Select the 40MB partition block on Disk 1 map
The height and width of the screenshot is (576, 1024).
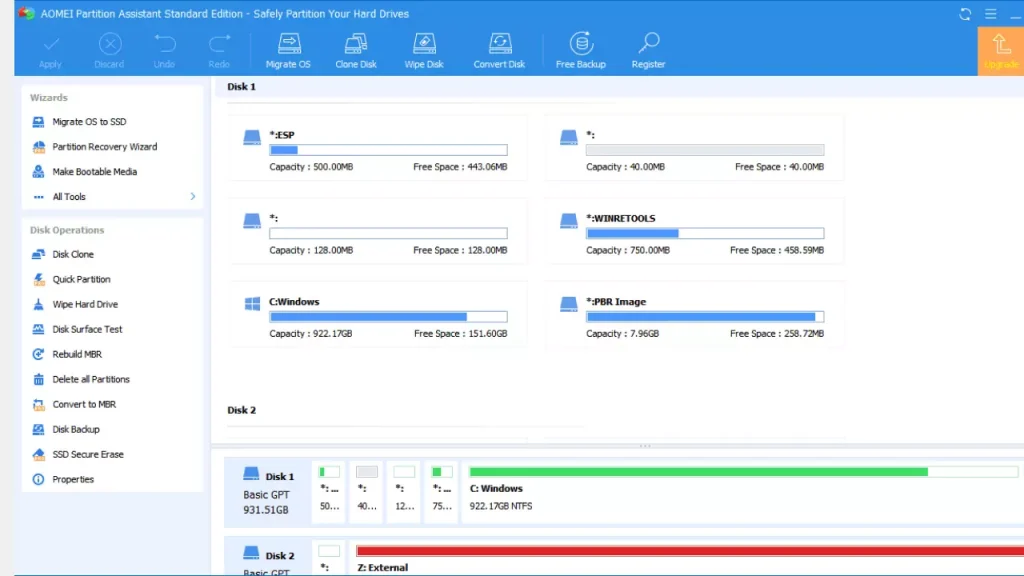coord(366,492)
